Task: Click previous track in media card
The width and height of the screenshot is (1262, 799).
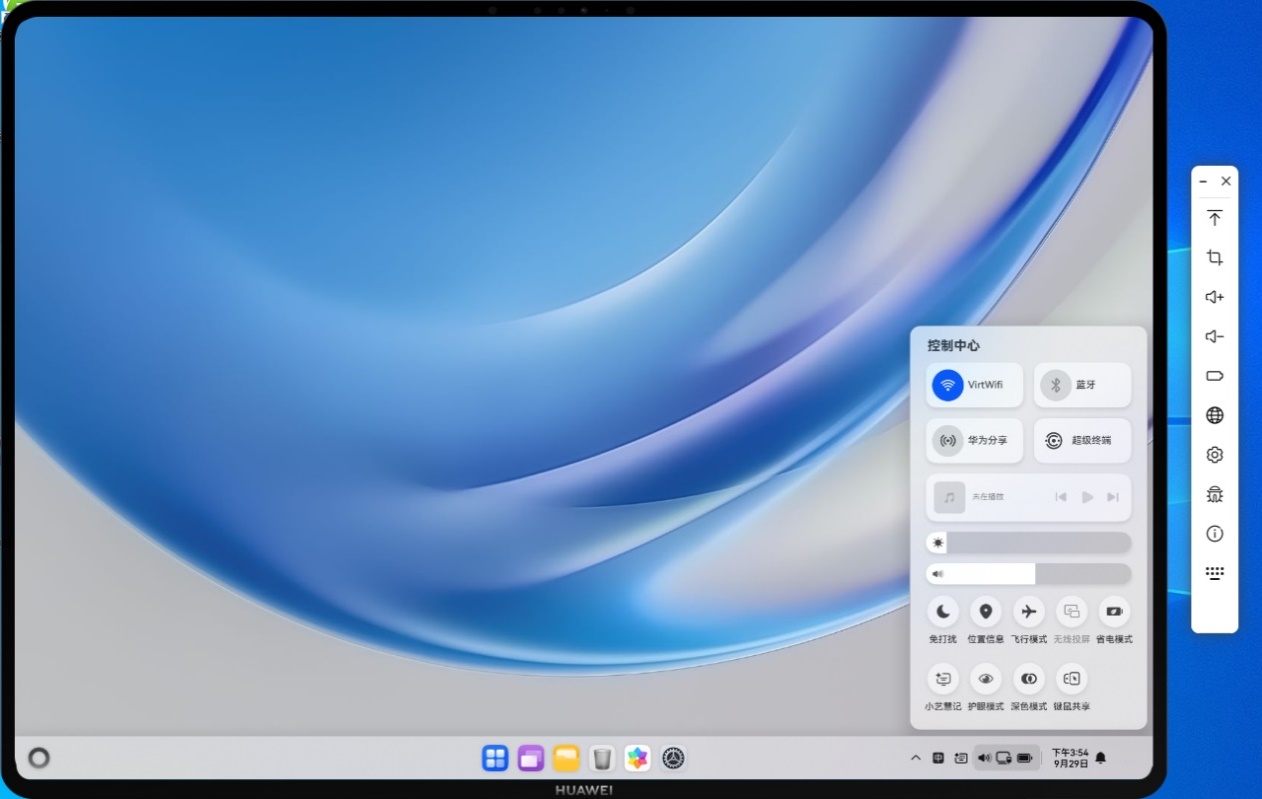Action: pyautogui.click(x=1061, y=497)
